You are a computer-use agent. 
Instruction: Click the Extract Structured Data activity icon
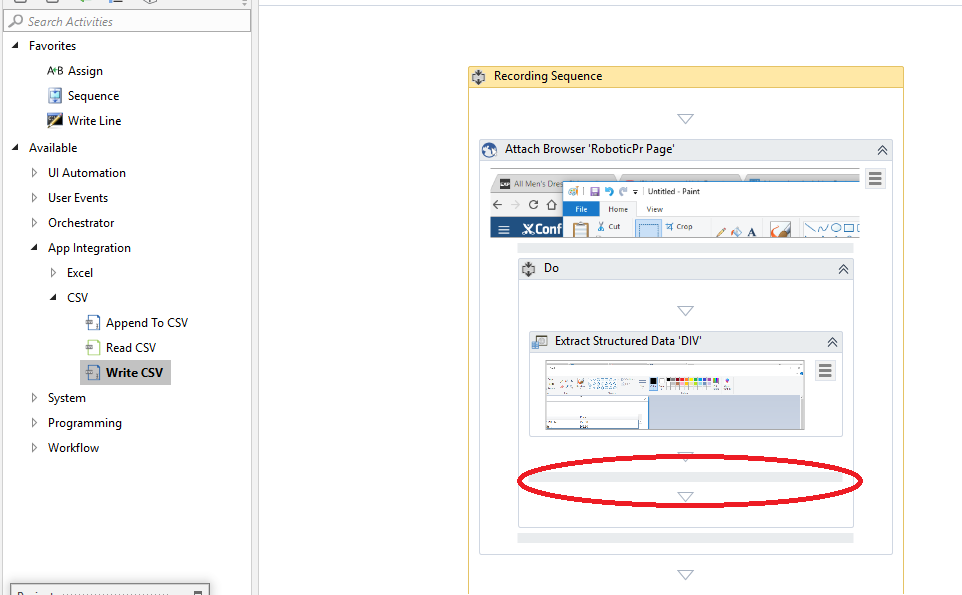tap(540, 342)
